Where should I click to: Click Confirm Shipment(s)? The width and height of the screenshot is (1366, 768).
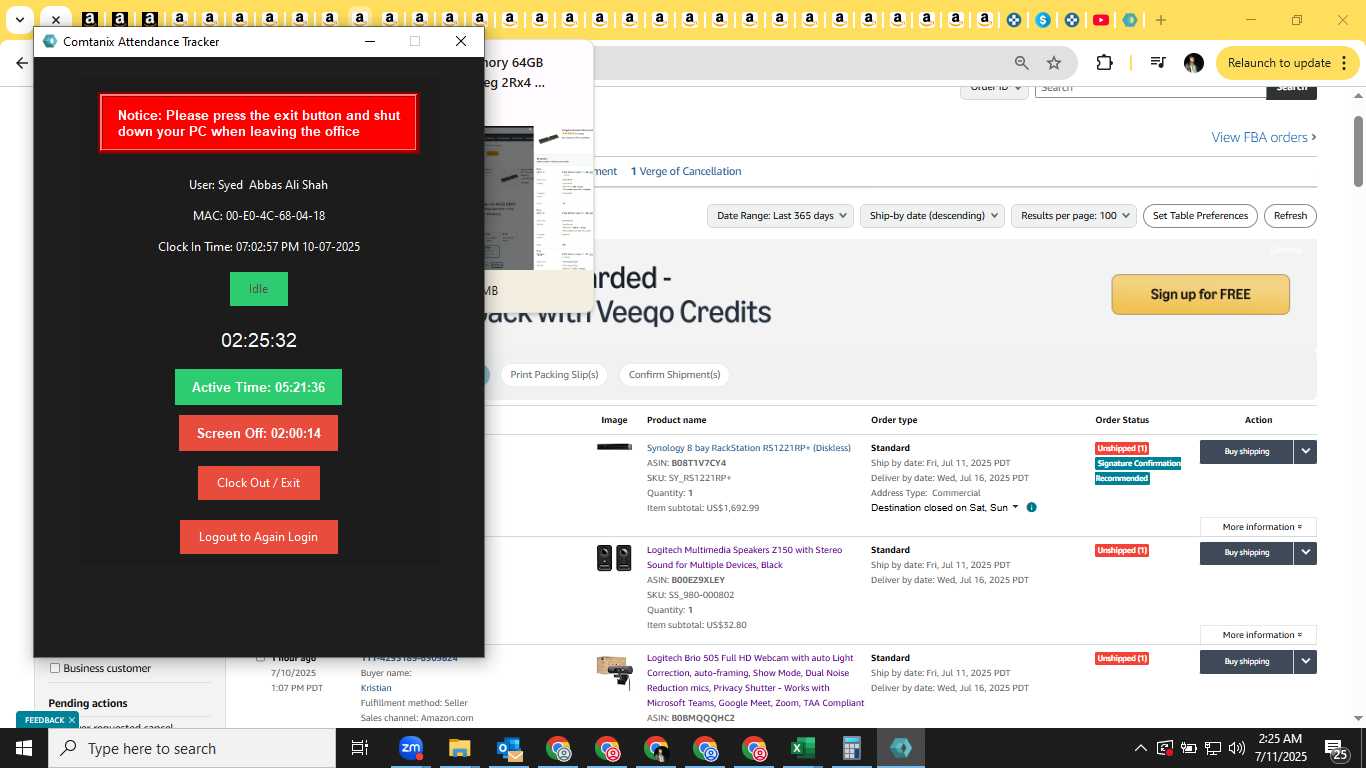click(x=674, y=375)
